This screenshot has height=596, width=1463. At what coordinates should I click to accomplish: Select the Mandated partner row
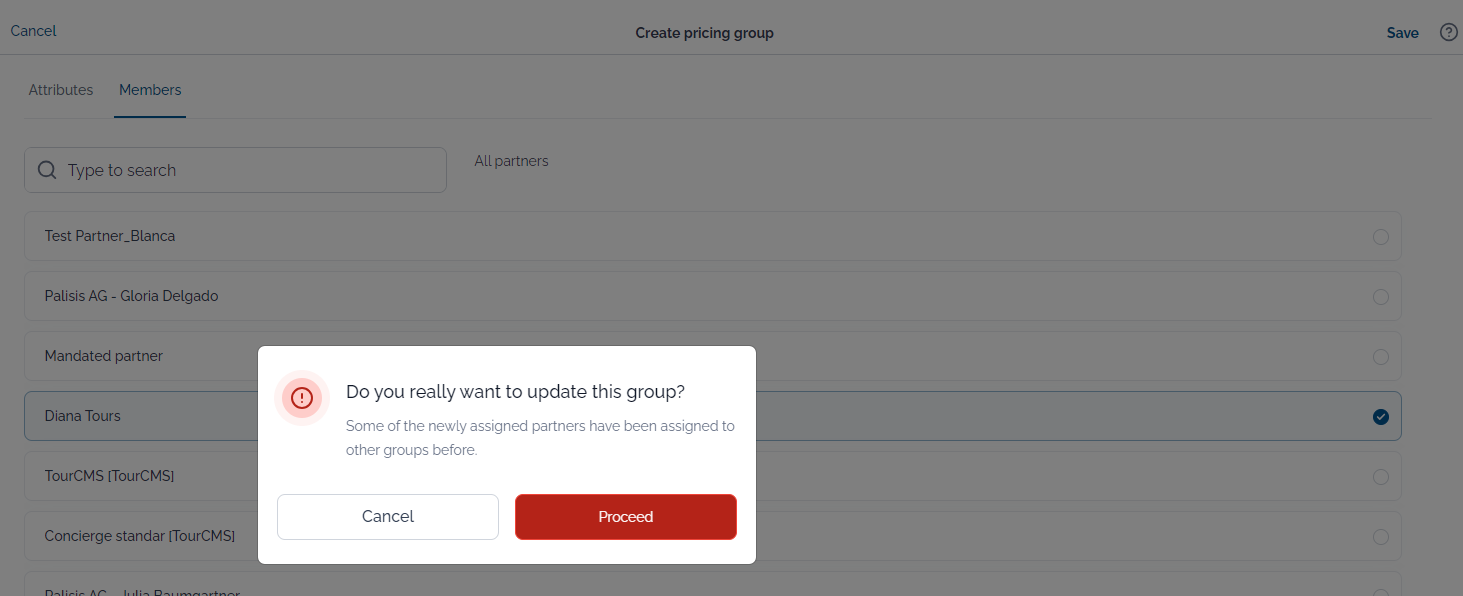(713, 356)
